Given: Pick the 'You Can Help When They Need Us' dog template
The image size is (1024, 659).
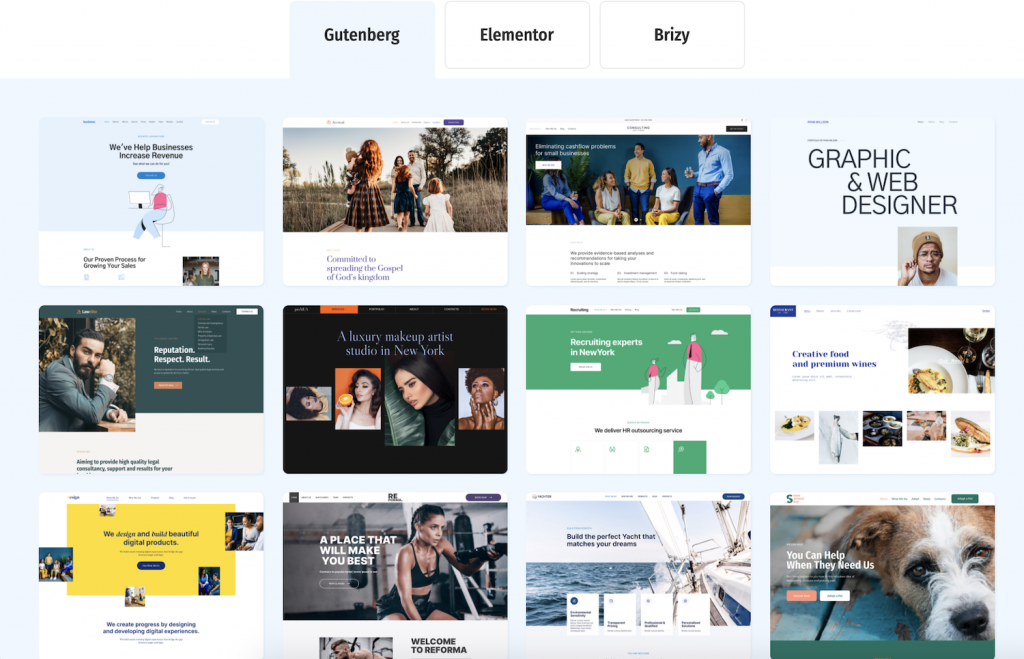Looking at the screenshot, I should coord(882,575).
